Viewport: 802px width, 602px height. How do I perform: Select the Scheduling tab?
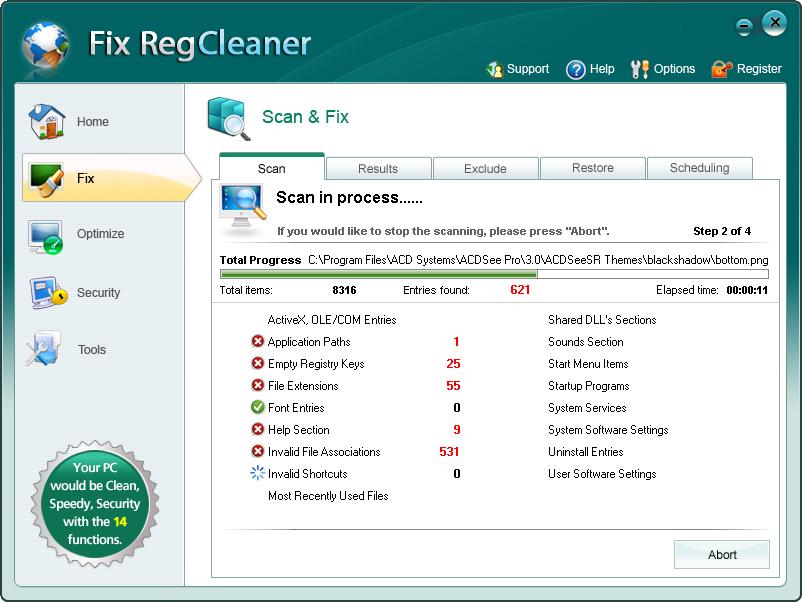(699, 168)
